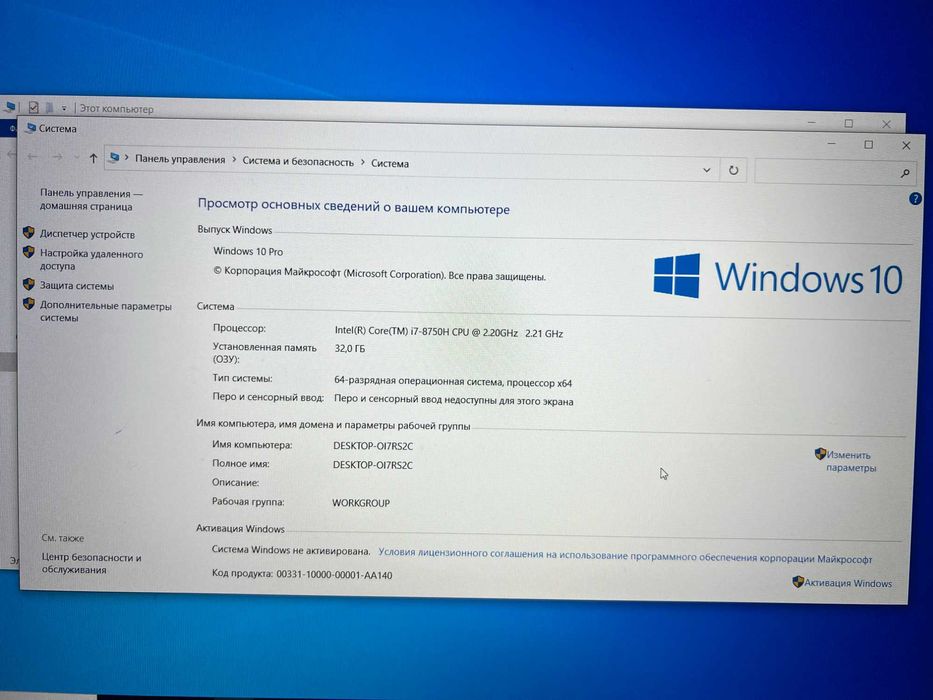
Task: Click the blue help question mark icon
Action: click(x=915, y=199)
